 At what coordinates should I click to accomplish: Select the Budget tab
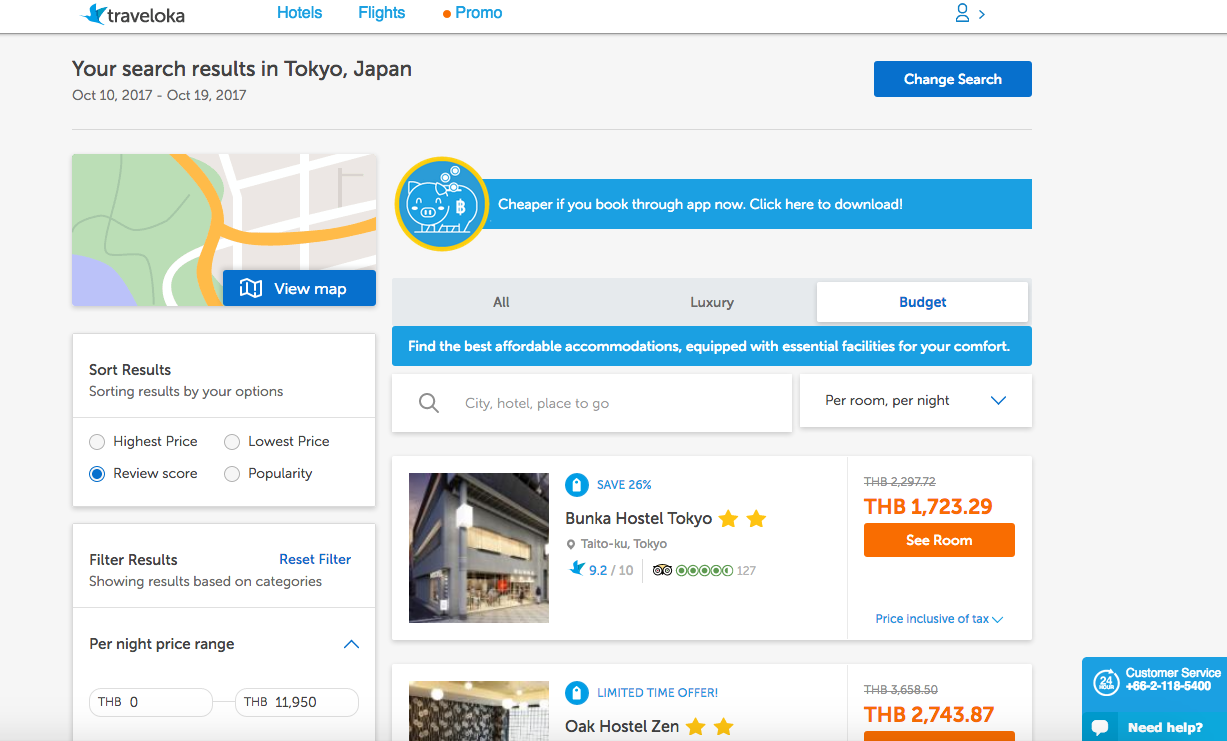923,302
